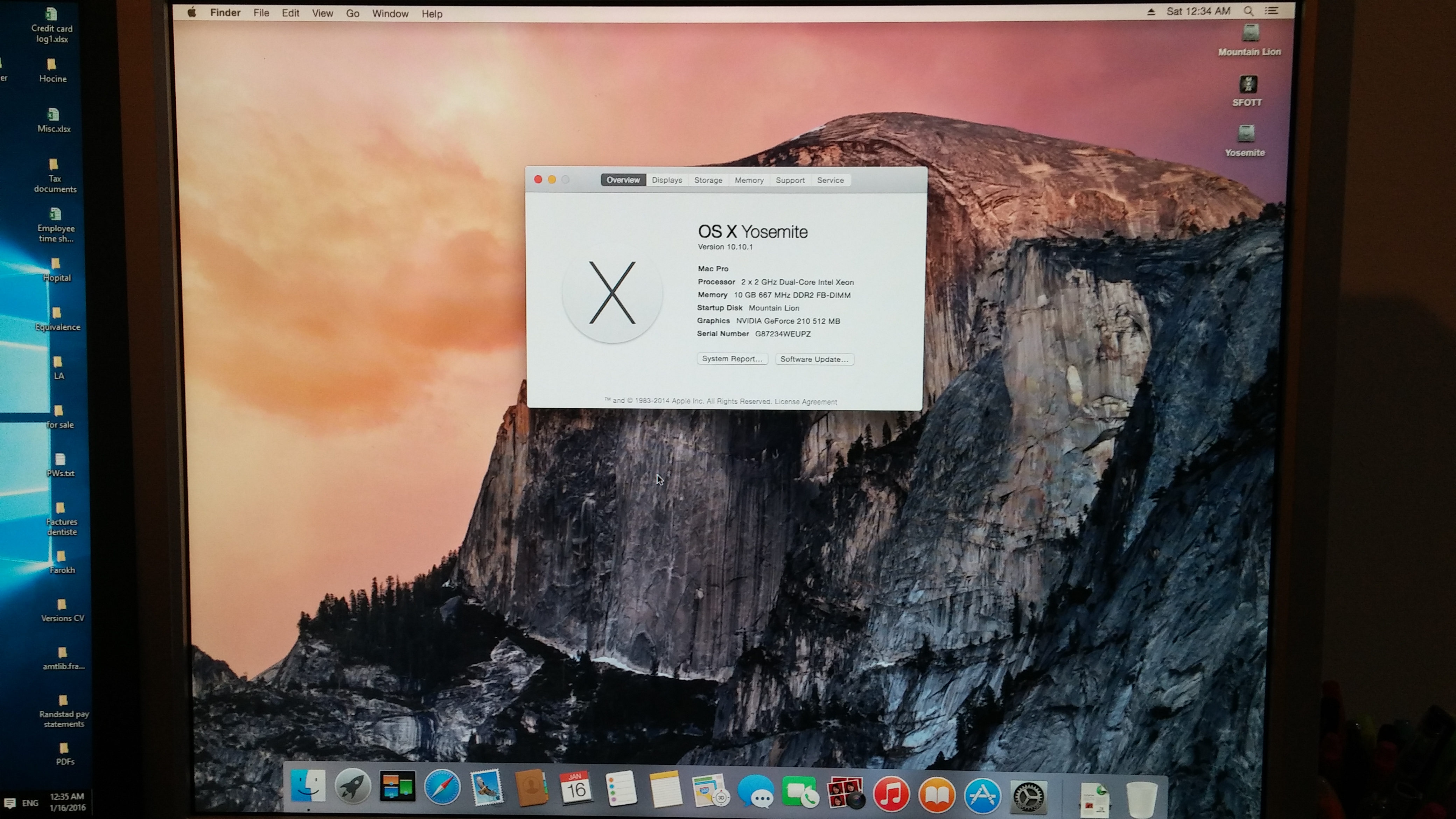Launch iTunes from the Dock
The width and height of the screenshot is (1456, 819).
coord(891,793)
